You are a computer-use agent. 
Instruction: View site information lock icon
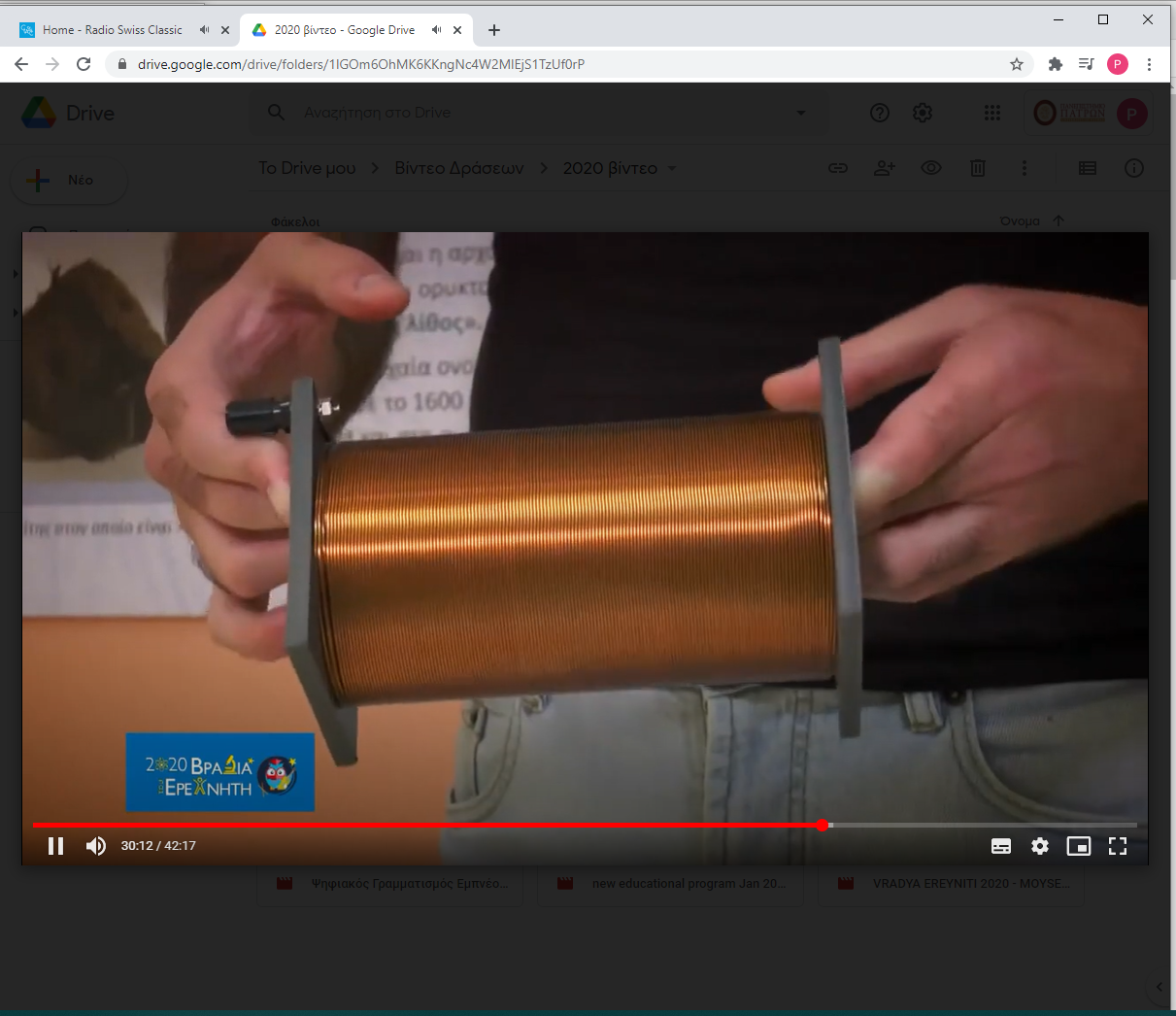(121, 64)
